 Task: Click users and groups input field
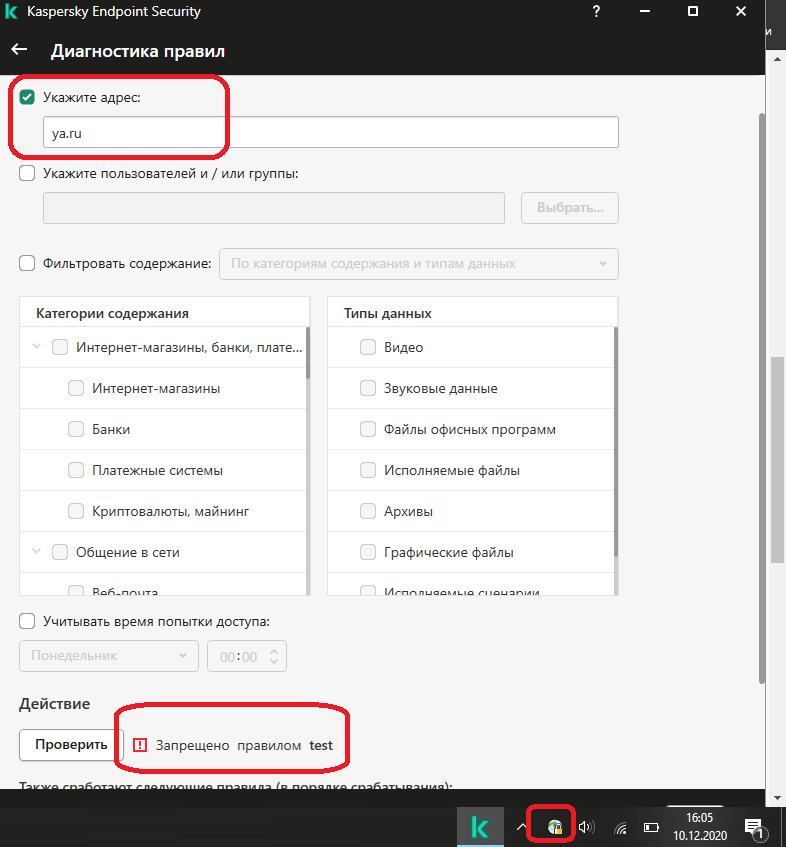point(274,208)
